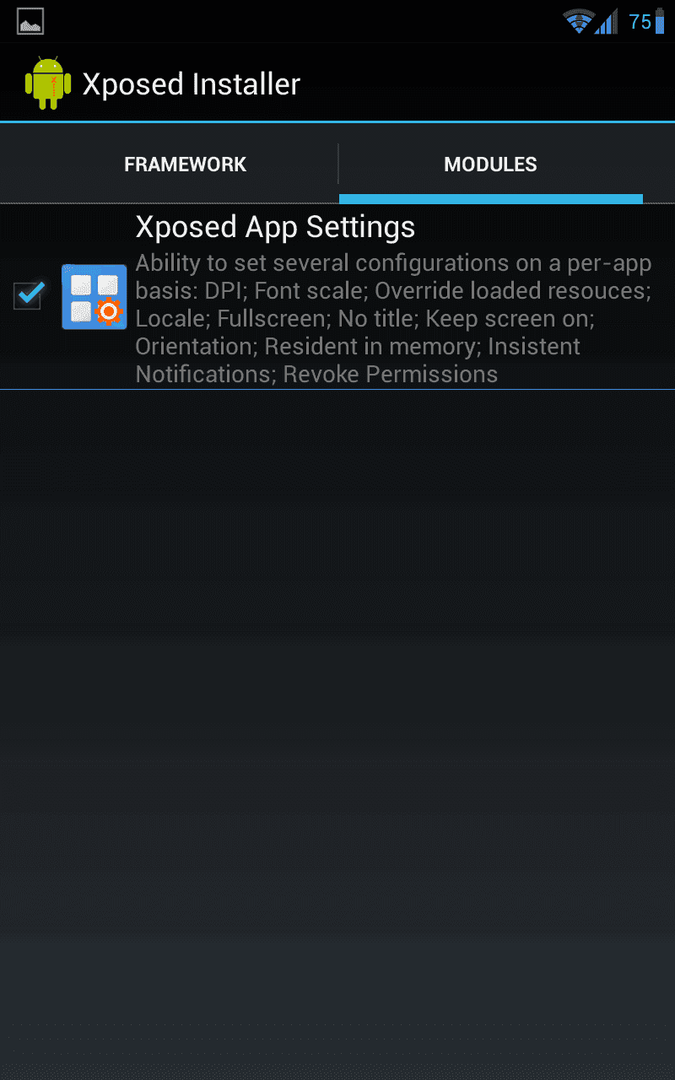The width and height of the screenshot is (675, 1080).
Task: Tap the battery percentage number 75
Action: tap(640, 22)
